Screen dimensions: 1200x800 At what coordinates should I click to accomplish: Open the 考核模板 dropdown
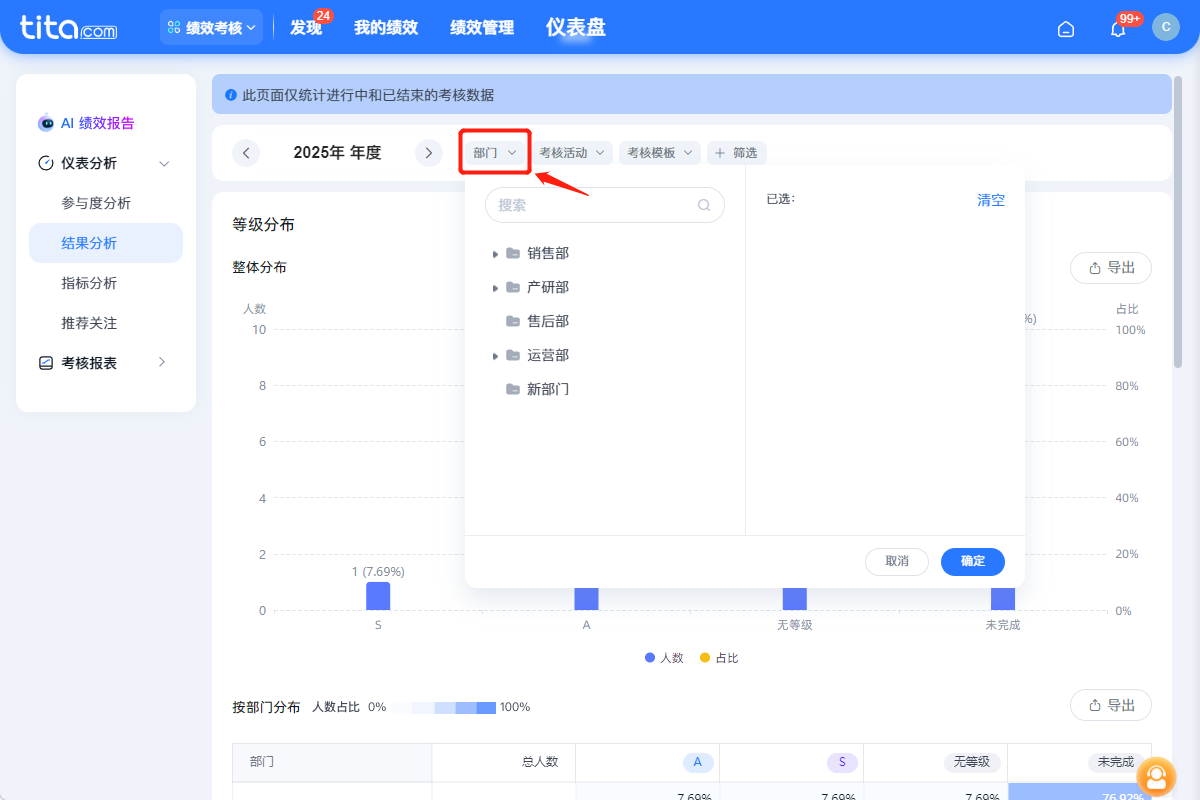[658, 152]
